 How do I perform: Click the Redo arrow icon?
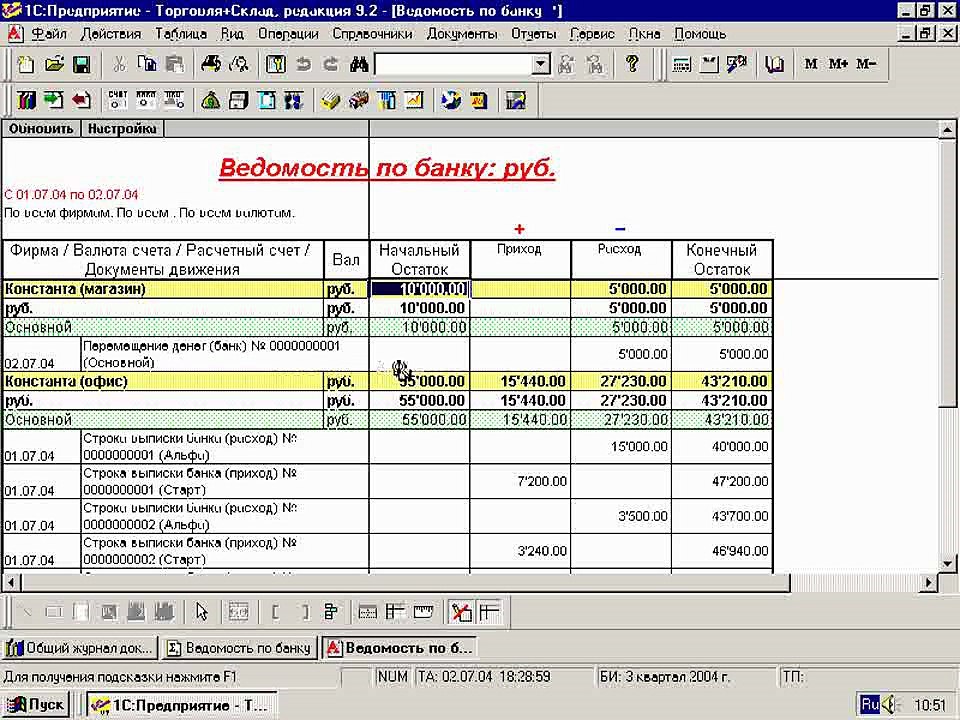[331, 64]
